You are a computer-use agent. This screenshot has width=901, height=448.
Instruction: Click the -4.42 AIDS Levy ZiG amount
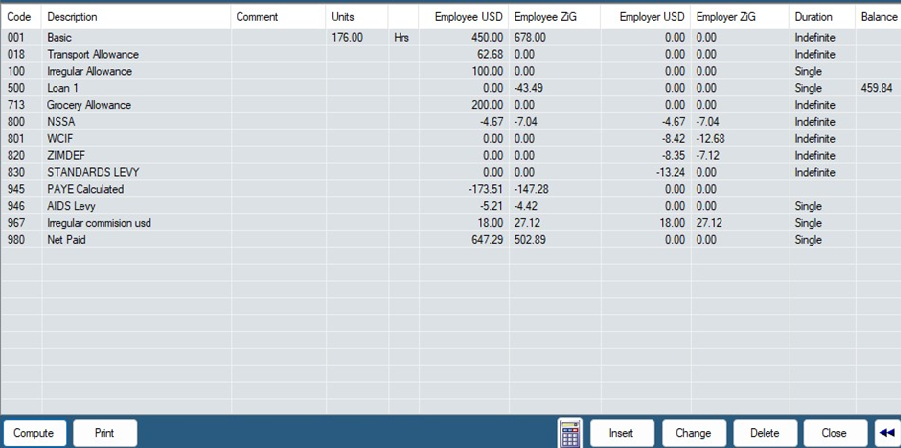526,206
